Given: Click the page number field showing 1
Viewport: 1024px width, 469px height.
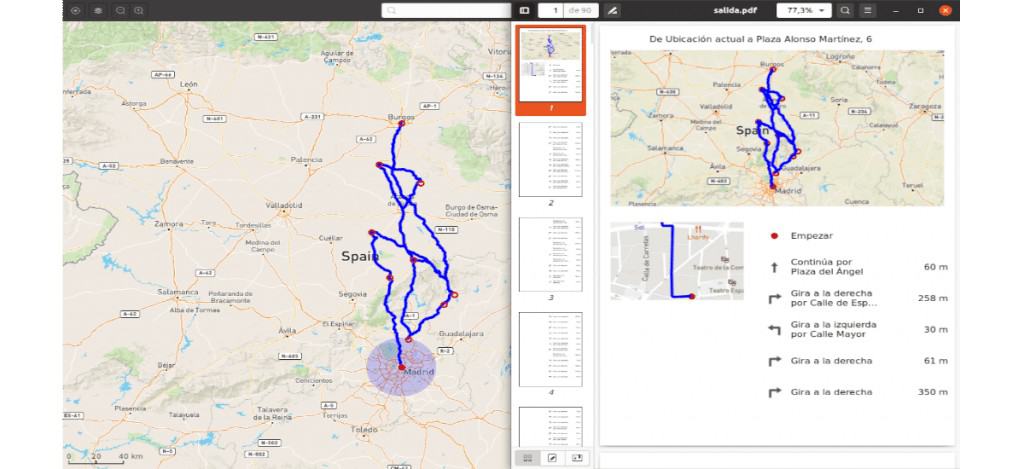Looking at the screenshot, I should pyautogui.click(x=551, y=10).
